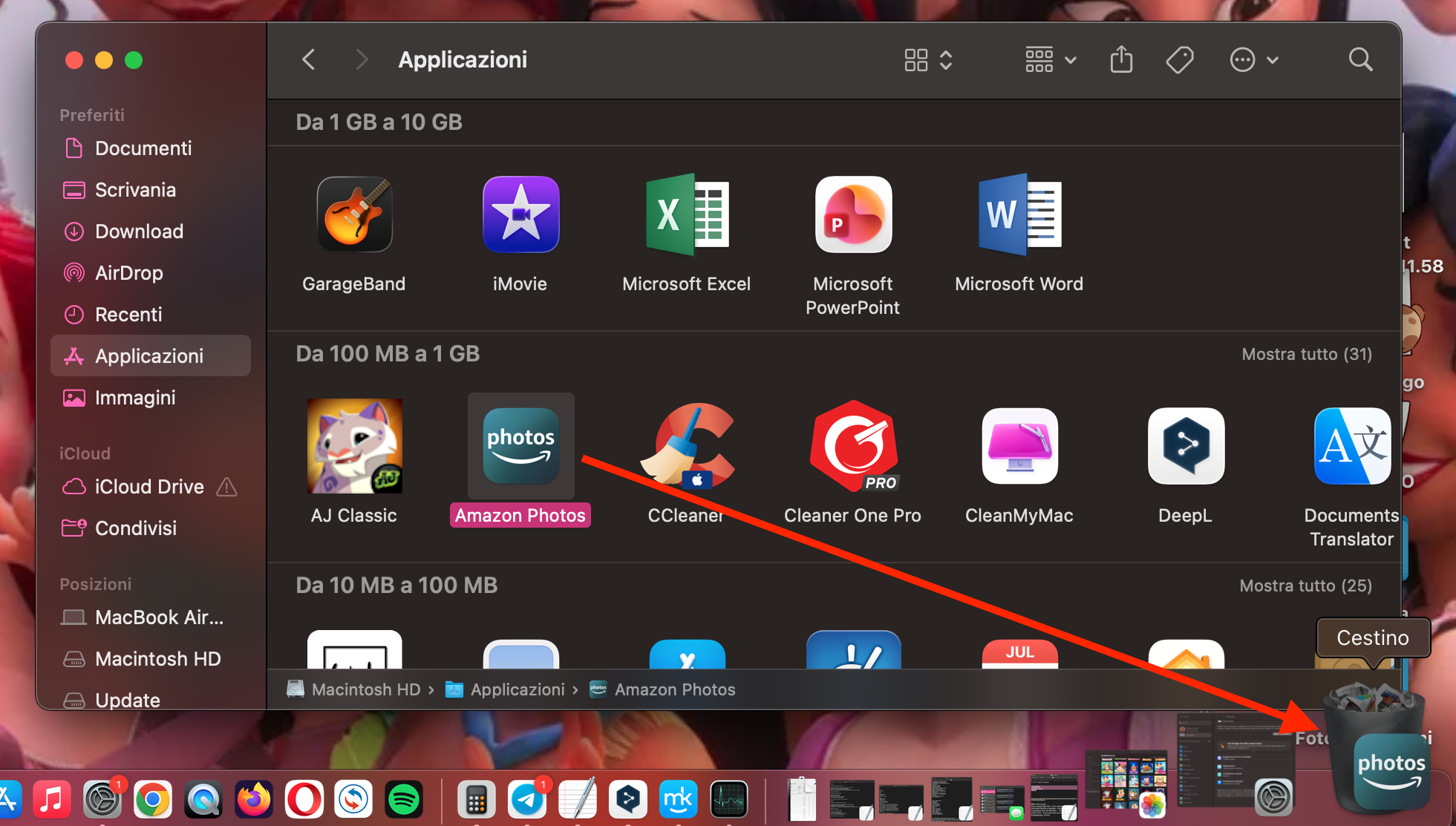Select the CleanMyMac app icon
1456x826 pixels.
tap(1019, 446)
